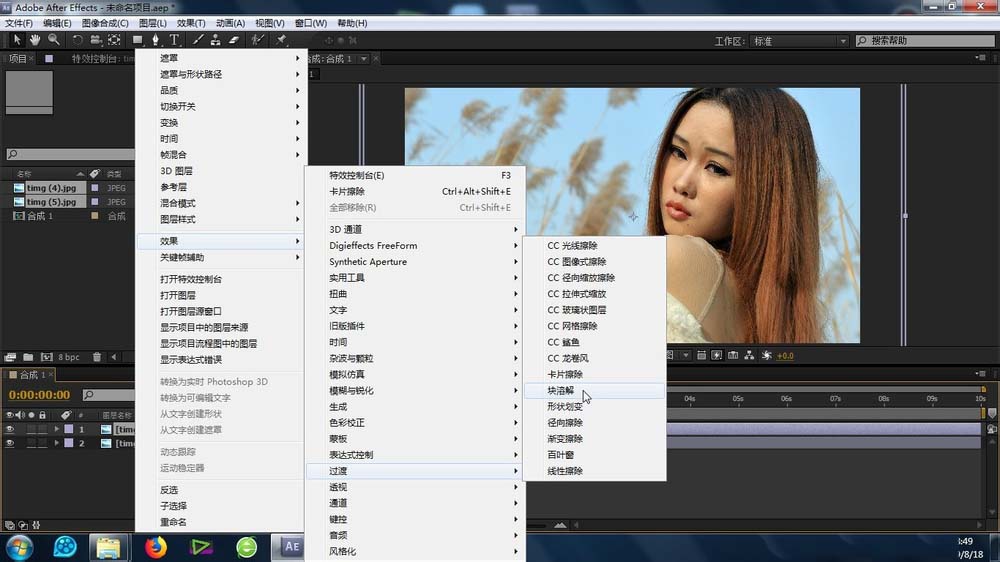Screen dimensions: 1000x562
Task: Select the Rectangle shape tool
Action: (137, 40)
